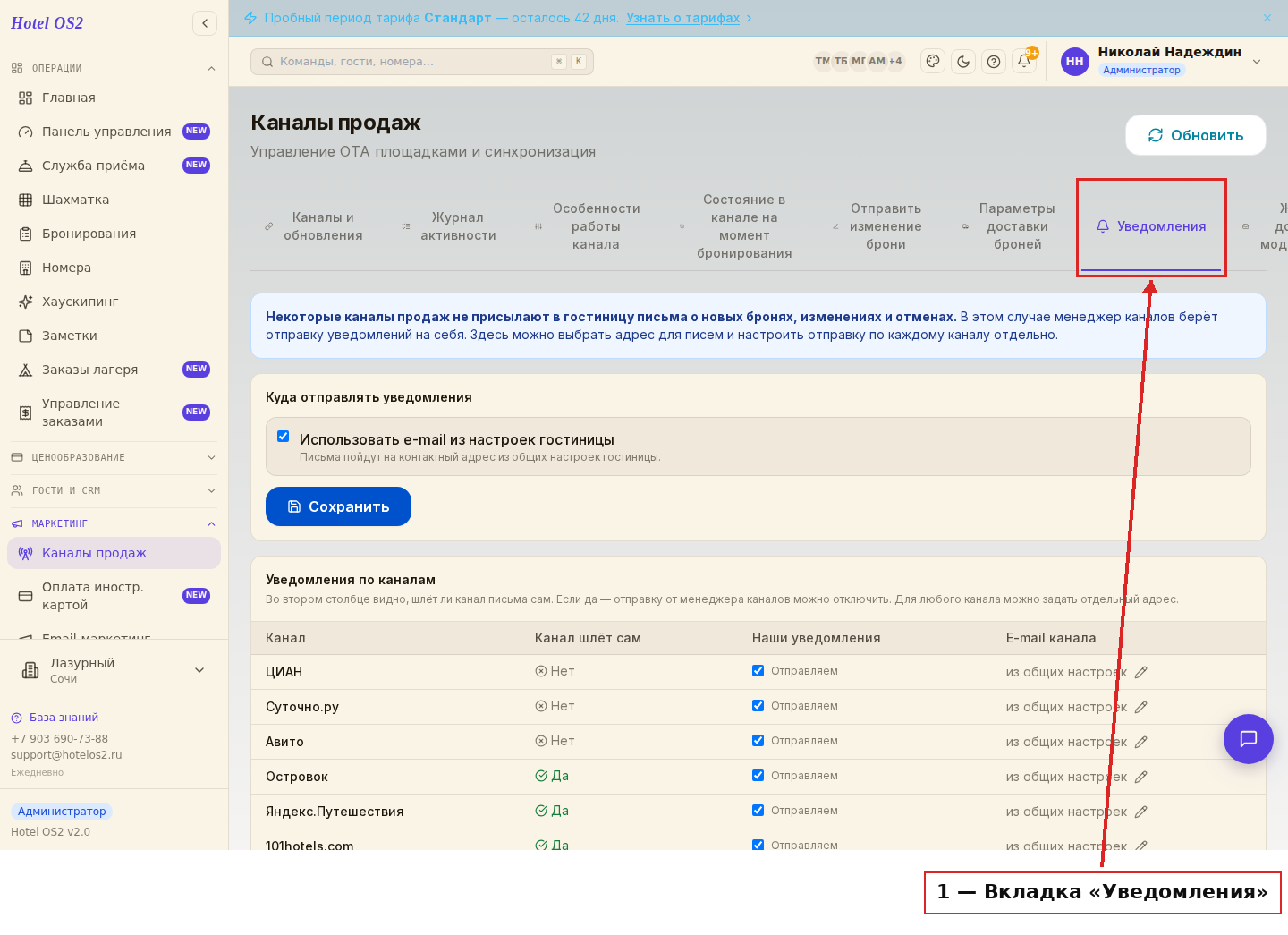Click the Нет value in the Авито row

pos(555,741)
